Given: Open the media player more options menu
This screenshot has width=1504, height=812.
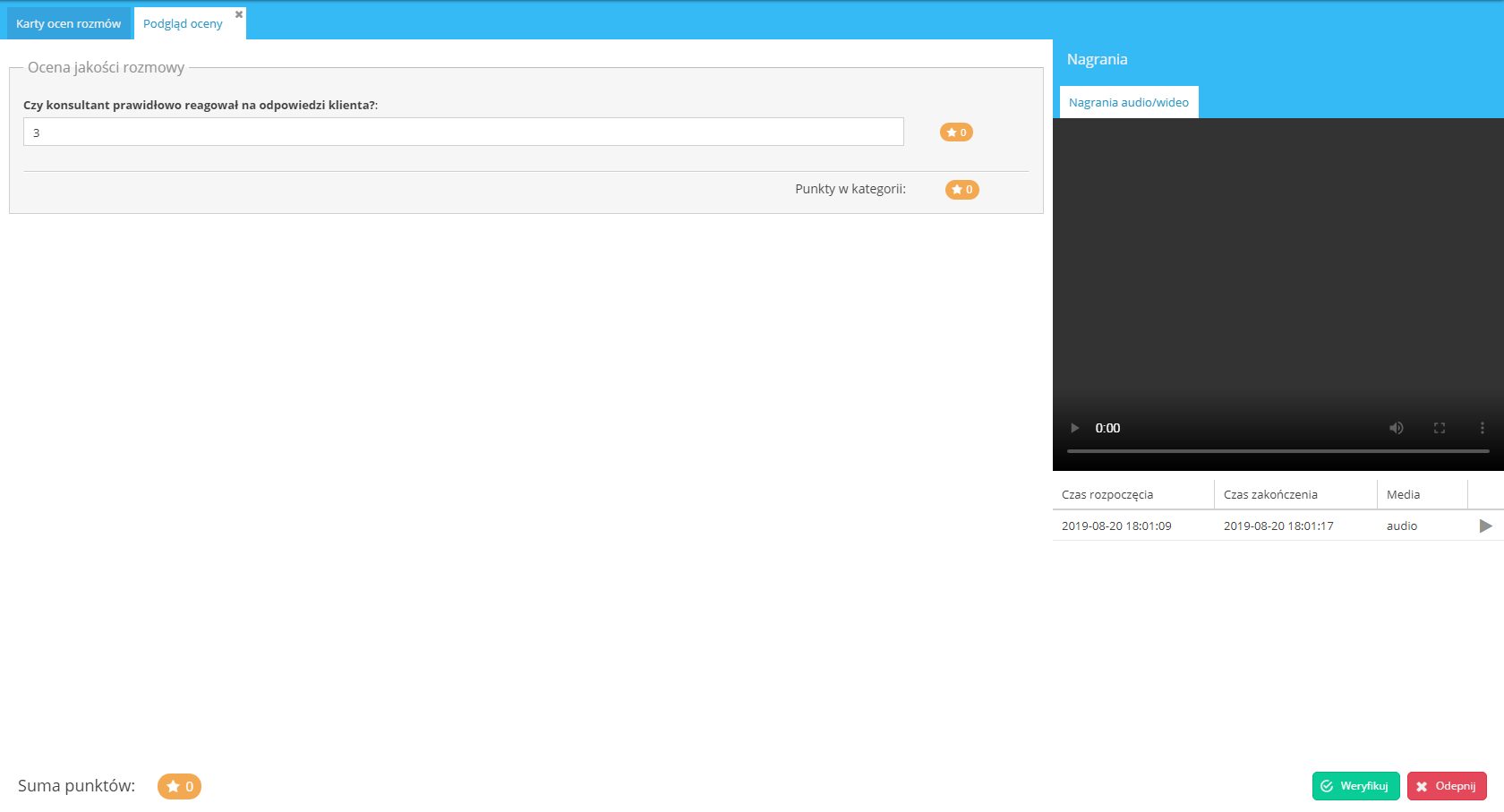Looking at the screenshot, I should pos(1483,428).
